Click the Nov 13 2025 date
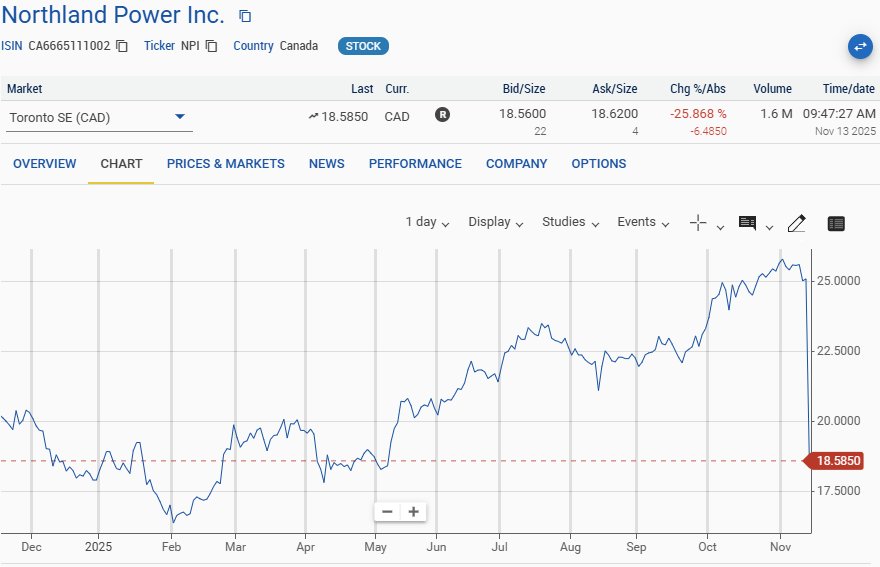Viewport: 880px width, 567px height. 845,131
